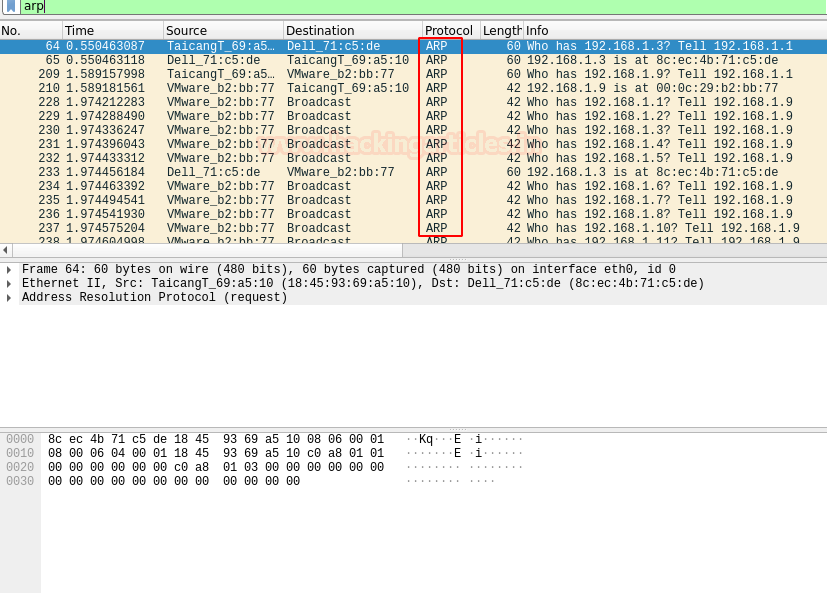The image size is (827, 593).
Task: Click time value 0.550463118
Action: coord(105,60)
